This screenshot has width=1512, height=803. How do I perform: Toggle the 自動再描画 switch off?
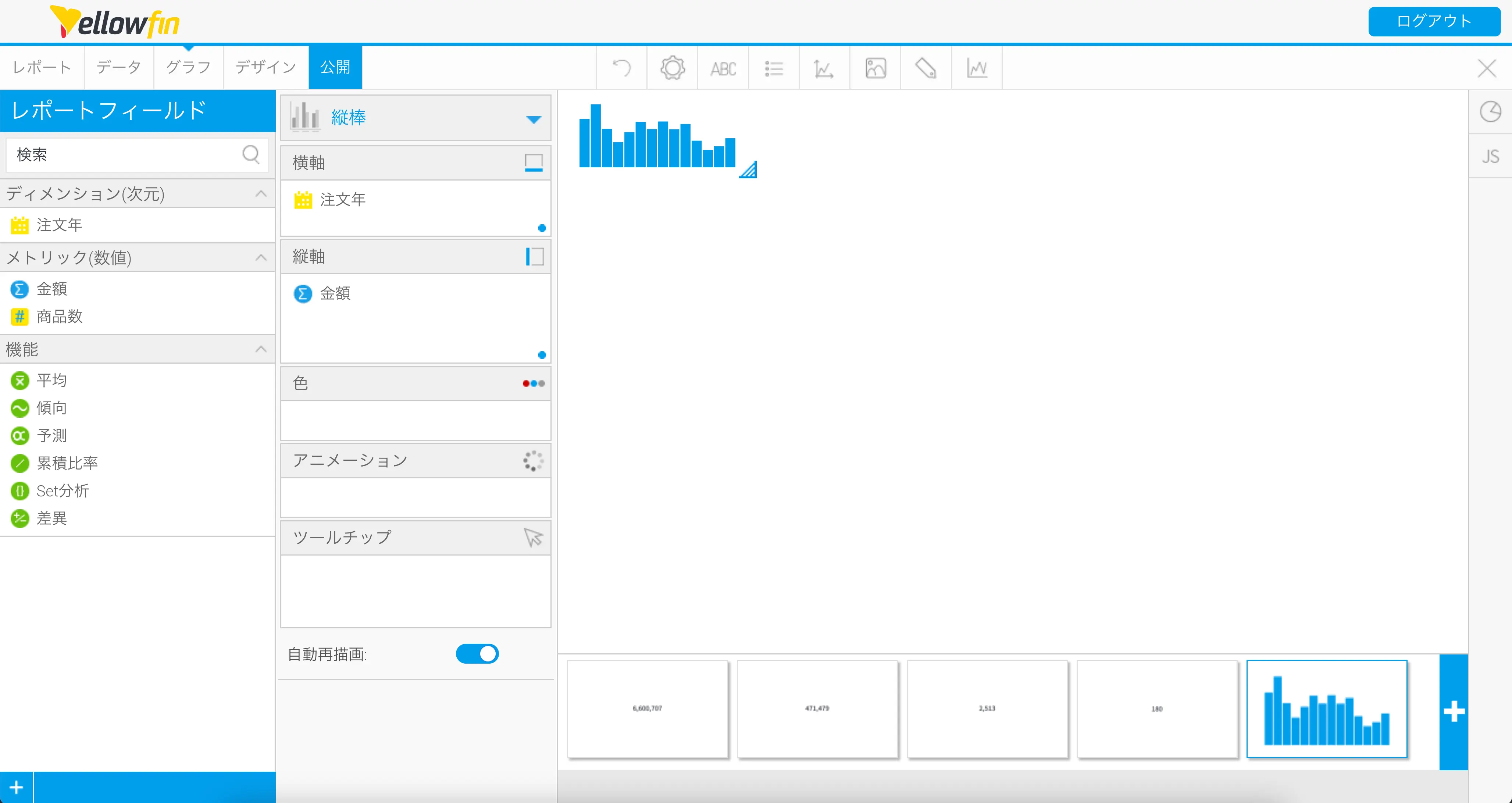pyautogui.click(x=477, y=654)
